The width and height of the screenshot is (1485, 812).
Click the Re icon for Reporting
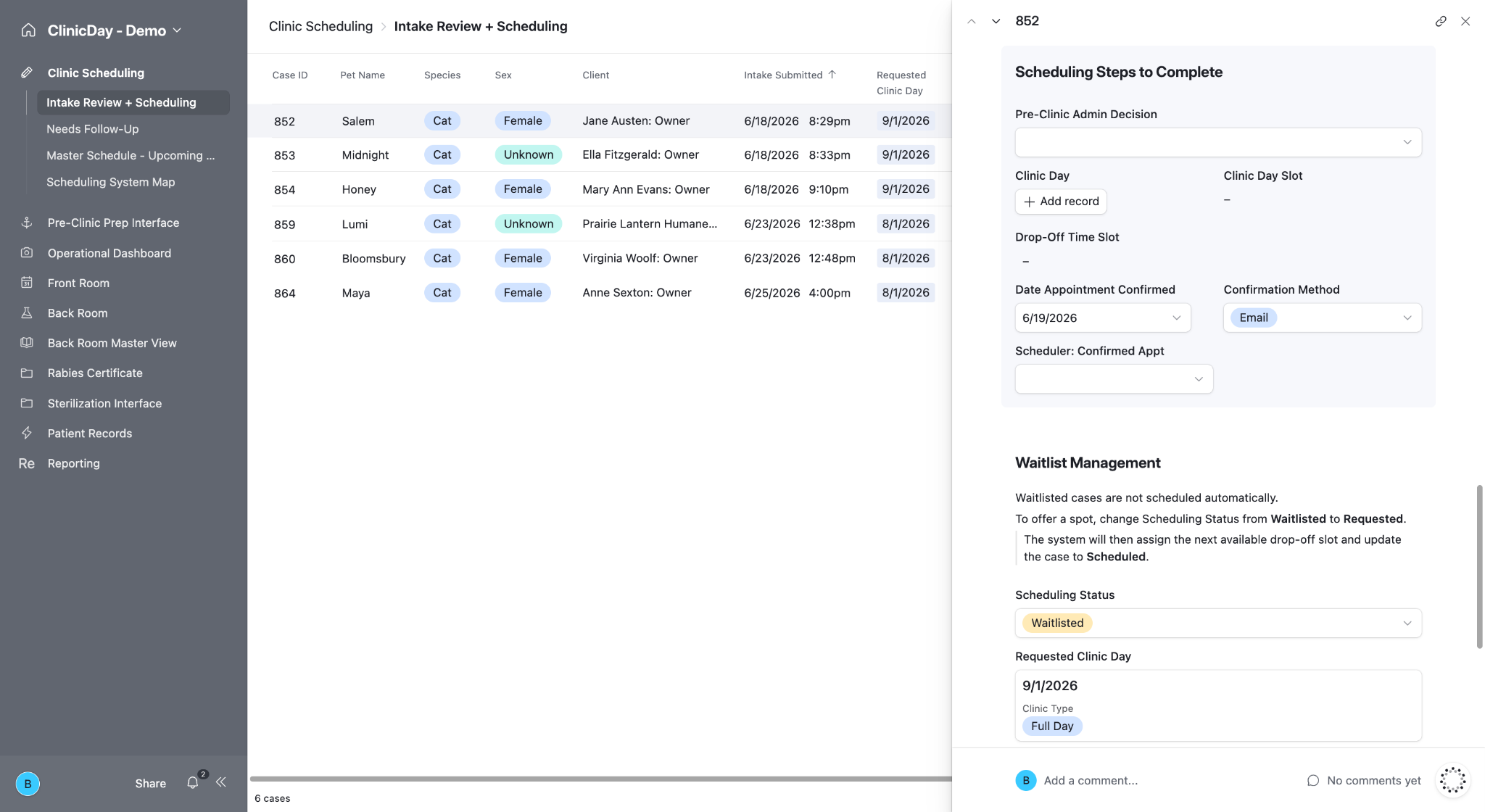point(27,463)
